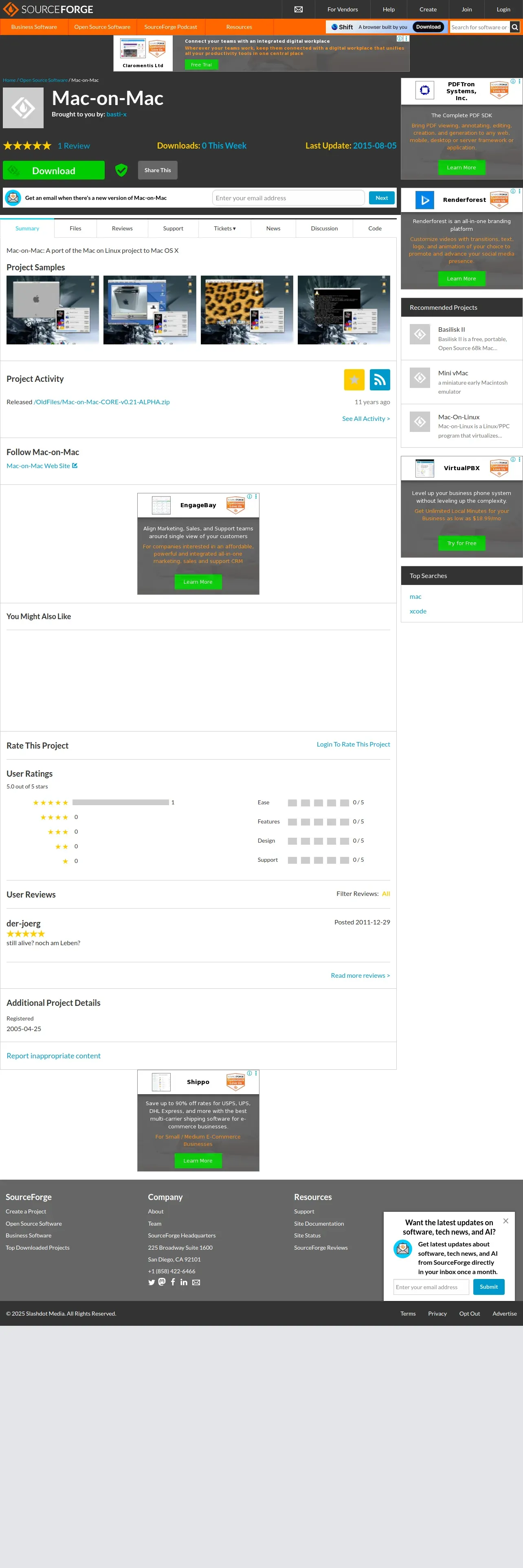This screenshot has width=523, height=1568.
Task: Click the Share This button
Action: pos(158,171)
